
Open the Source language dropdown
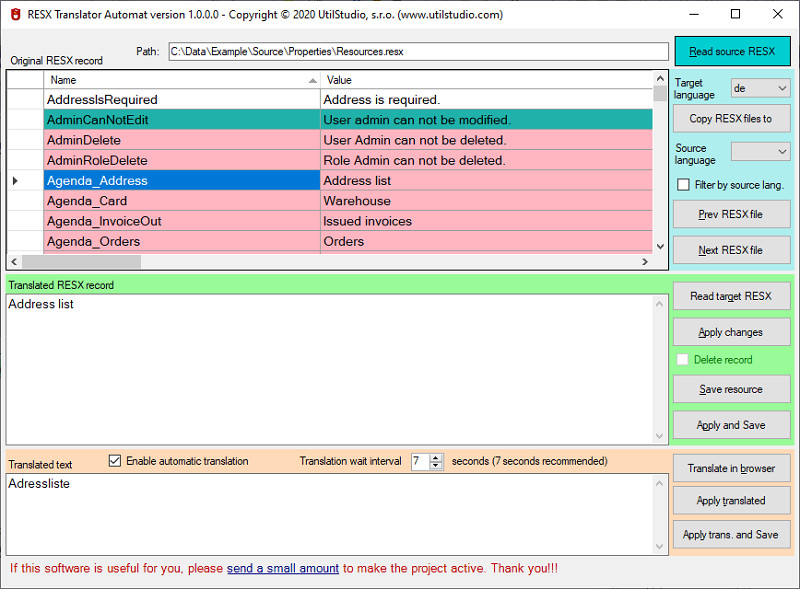click(760, 152)
